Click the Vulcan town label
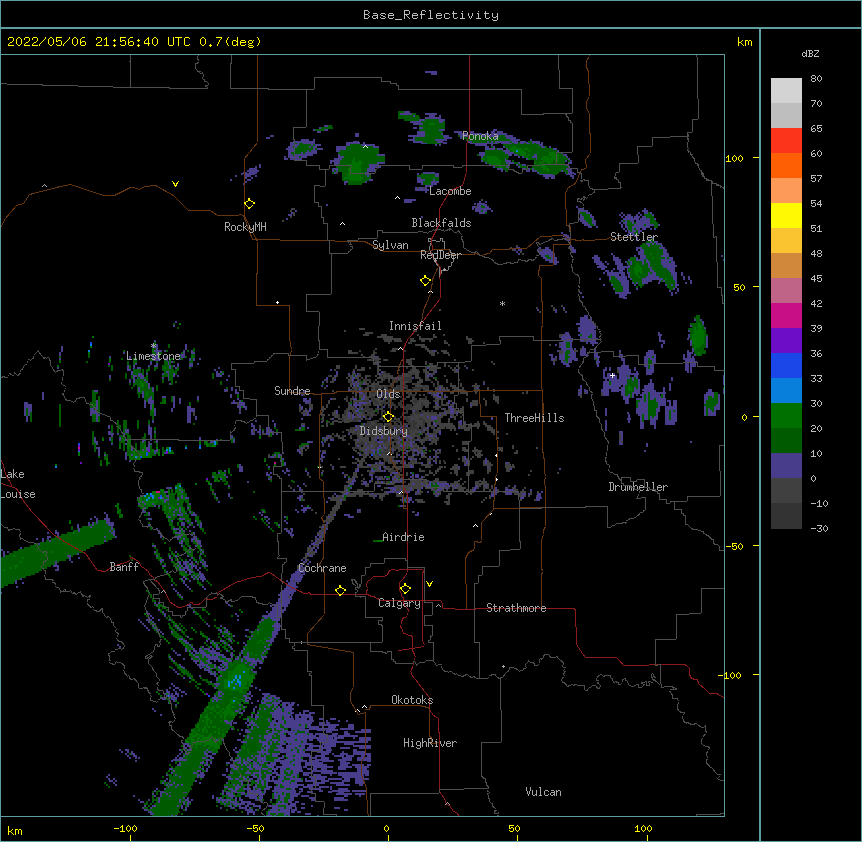The width and height of the screenshot is (862, 842). (x=543, y=792)
